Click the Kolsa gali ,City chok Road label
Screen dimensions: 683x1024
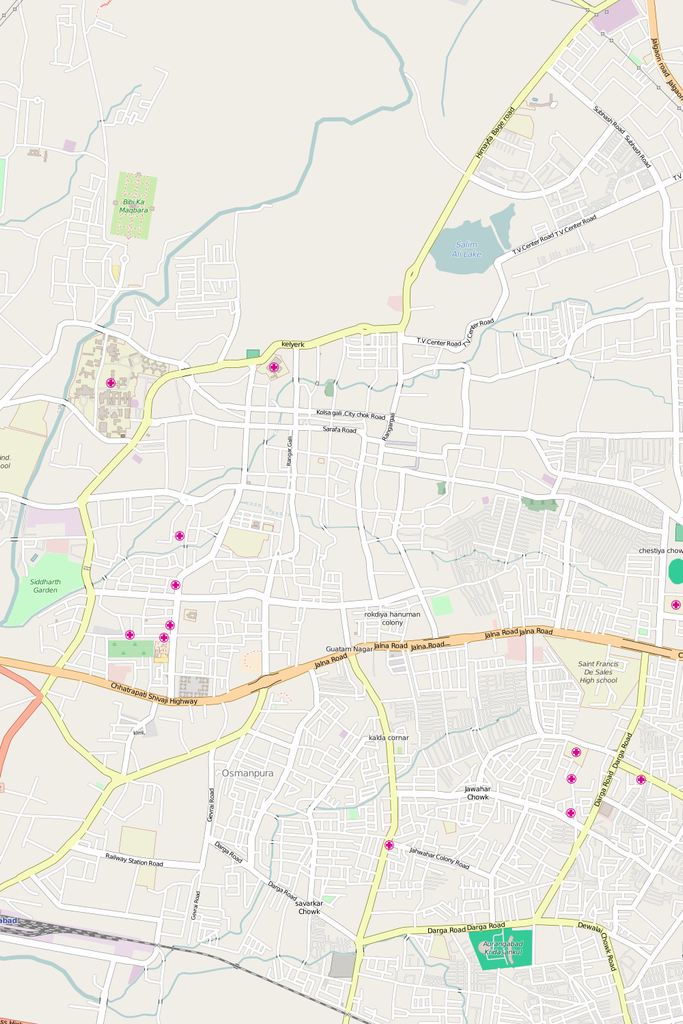coord(351,414)
